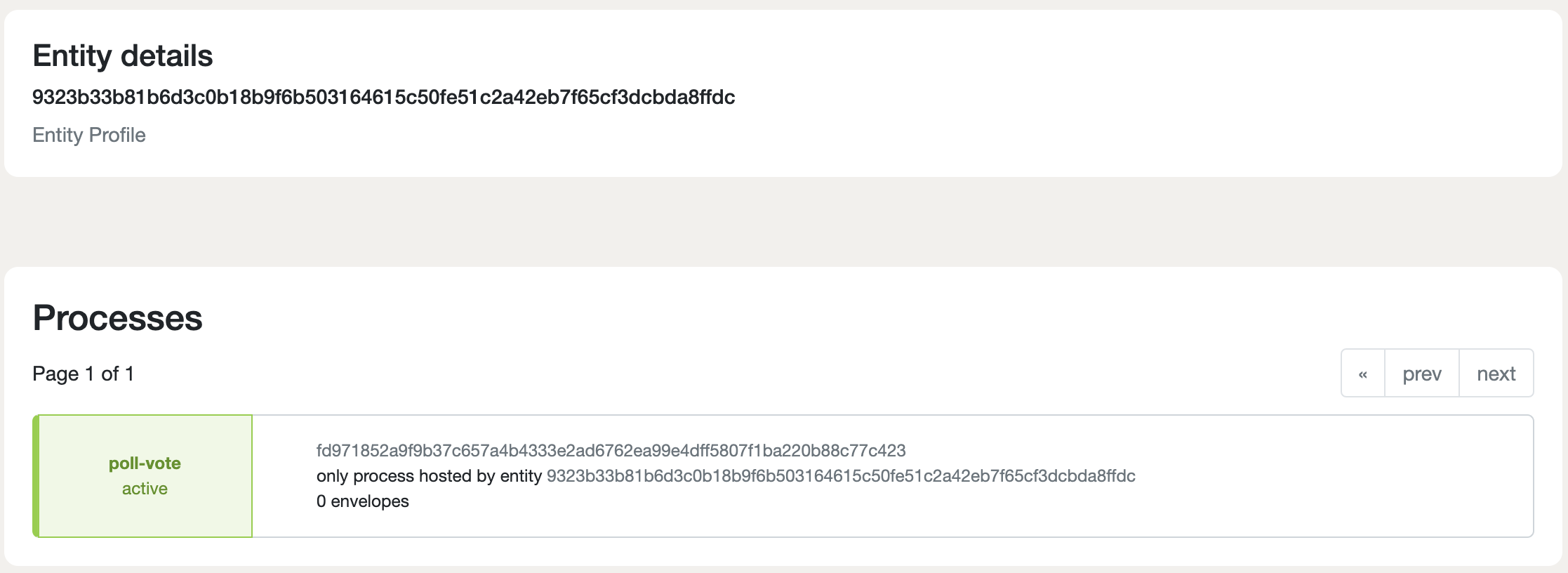Go to first page with « button
1568x573 pixels.
coord(1363,373)
